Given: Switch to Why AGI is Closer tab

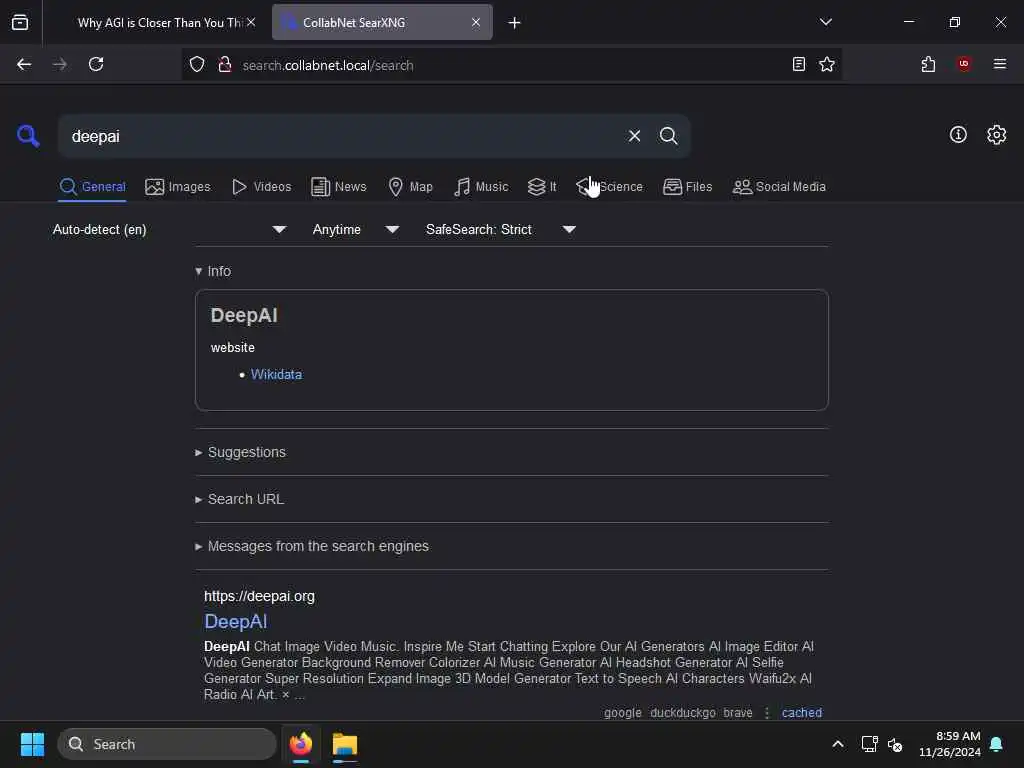Looking at the screenshot, I should tap(159, 22).
